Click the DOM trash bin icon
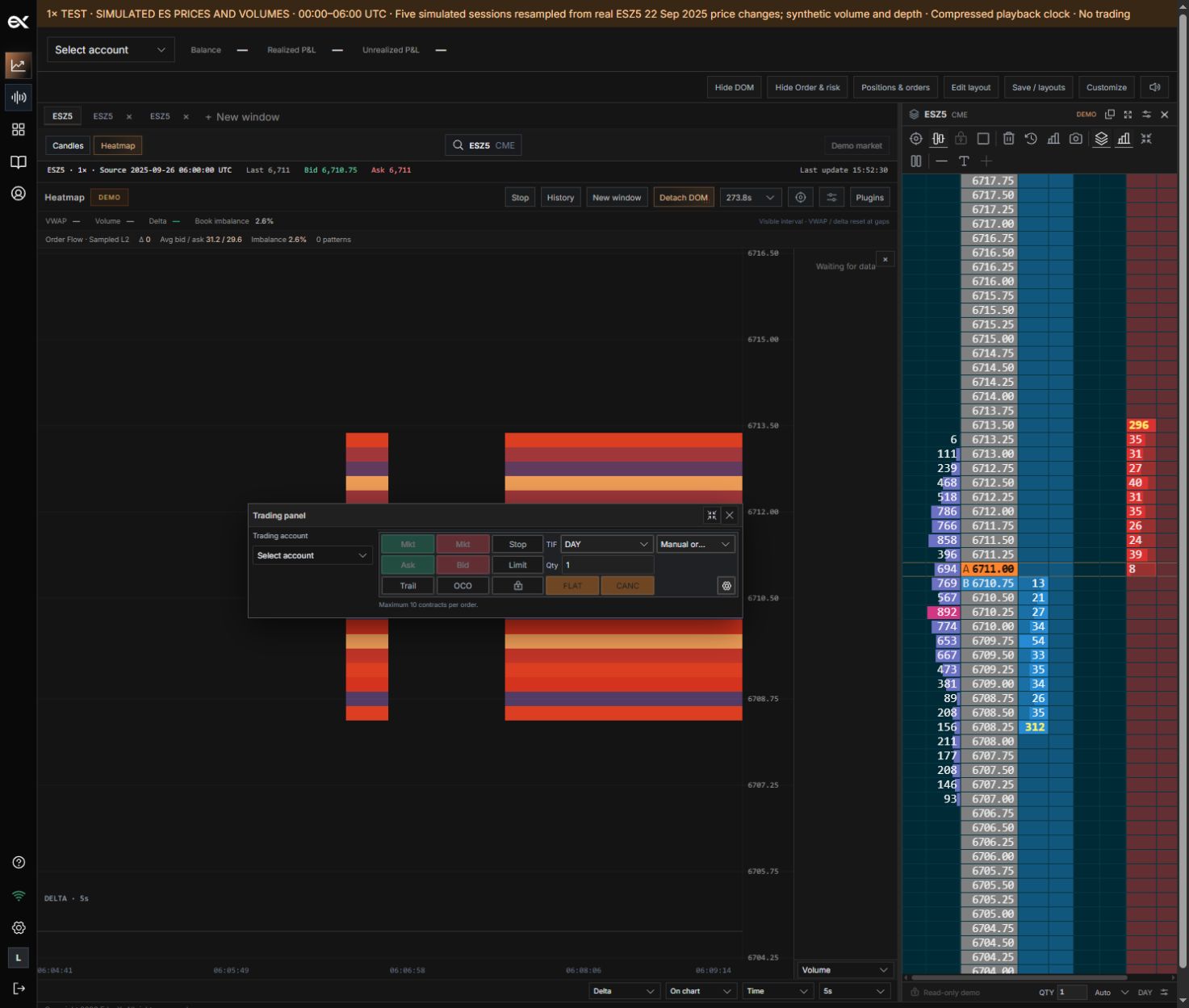Screen dimensions: 1189x1008 point(1008,139)
